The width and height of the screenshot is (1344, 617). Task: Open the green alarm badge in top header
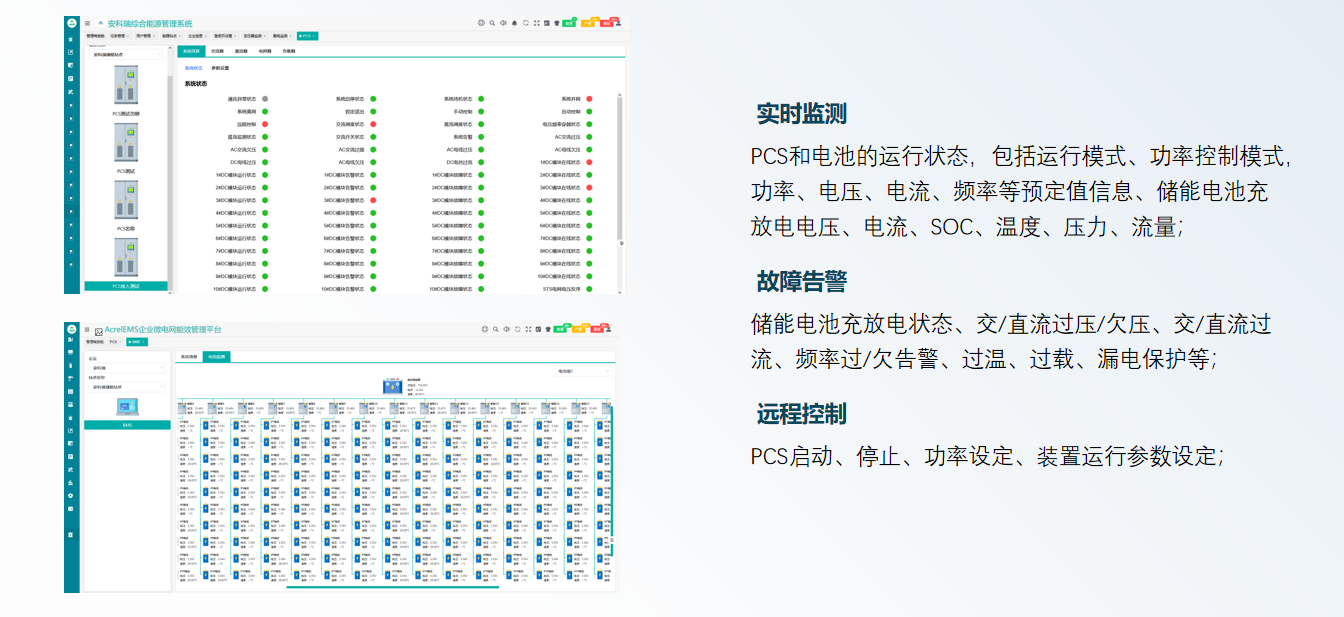(x=568, y=22)
